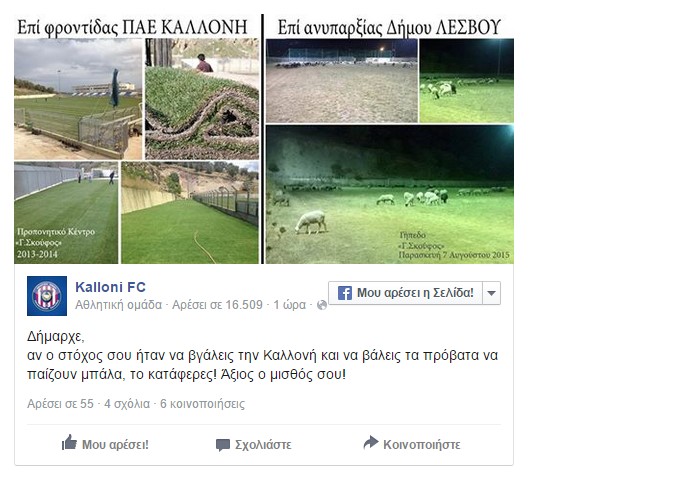
Task: Click the Αρέσει σε 16.509 page likes text
Action: [x=217, y=305]
